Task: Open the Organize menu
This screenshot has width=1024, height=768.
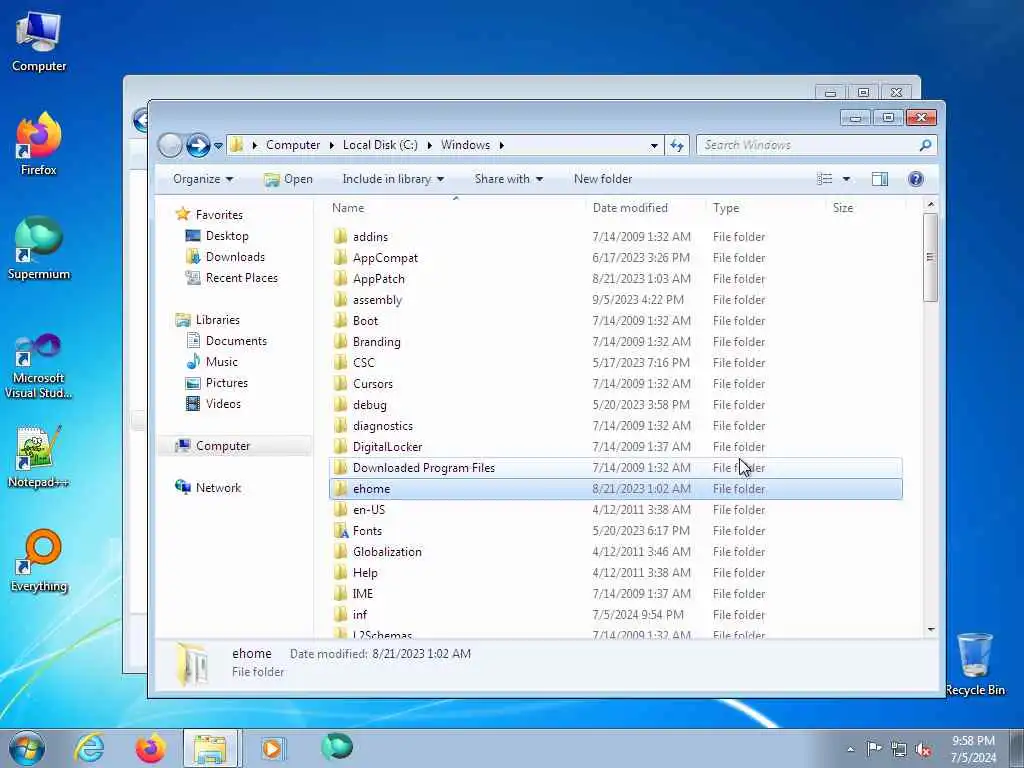Action: (202, 179)
